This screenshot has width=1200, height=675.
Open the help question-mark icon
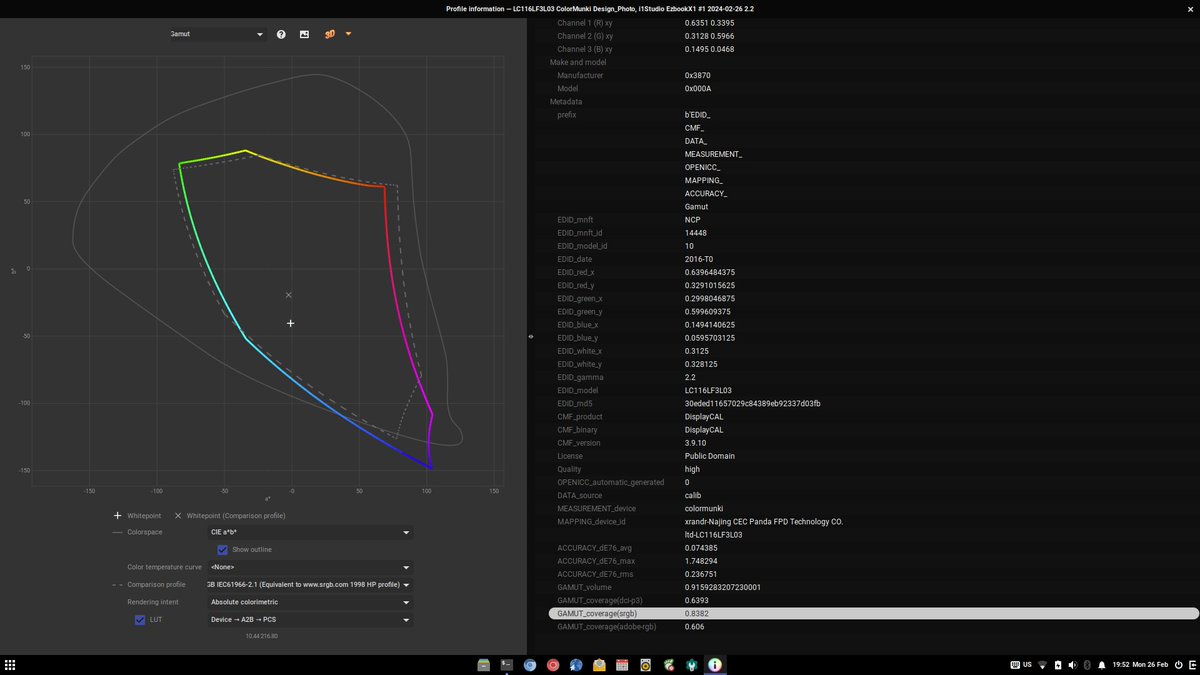coord(281,34)
